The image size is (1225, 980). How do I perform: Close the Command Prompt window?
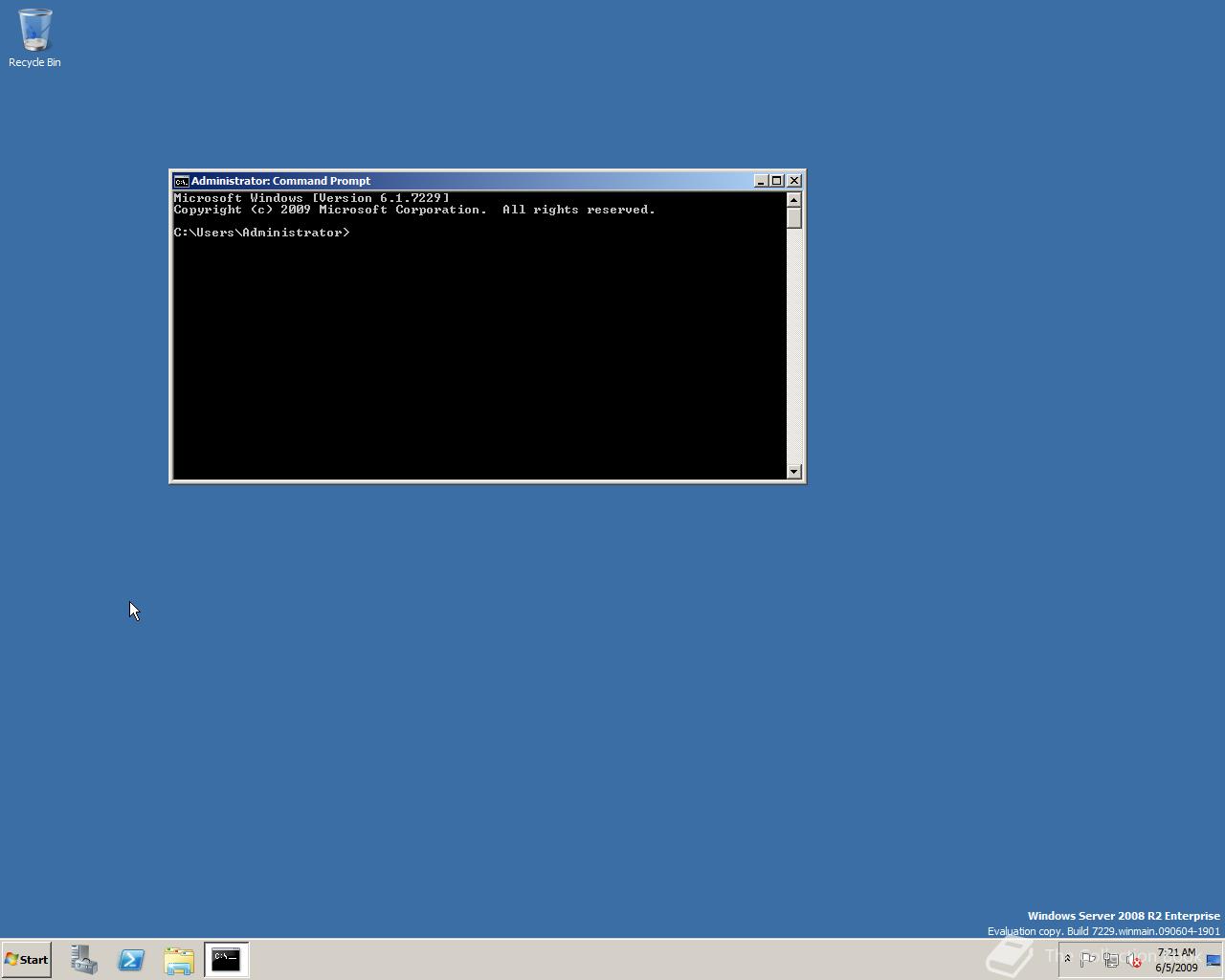click(x=793, y=181)
